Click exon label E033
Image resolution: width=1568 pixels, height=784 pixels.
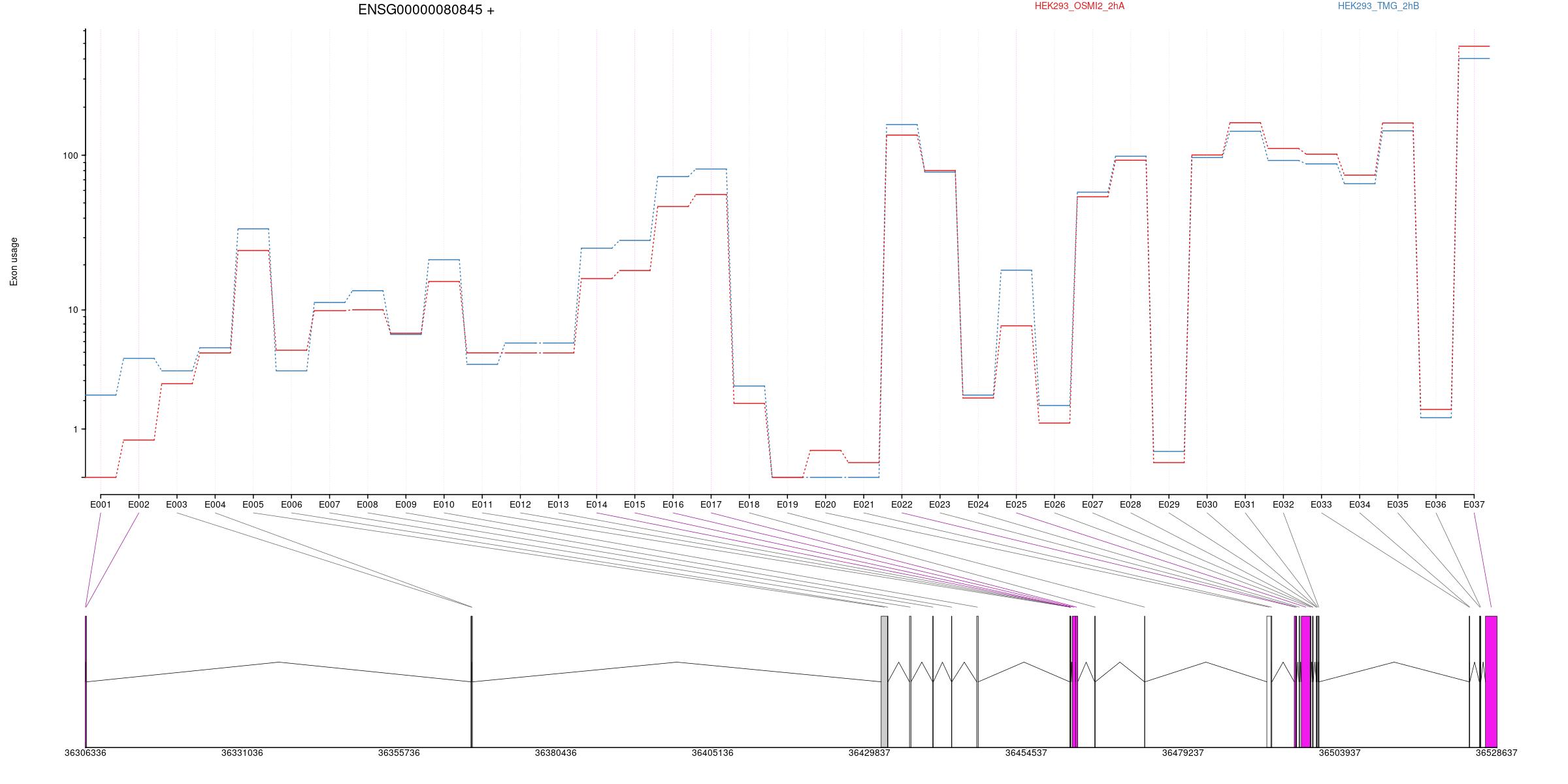pos(1321,504)
